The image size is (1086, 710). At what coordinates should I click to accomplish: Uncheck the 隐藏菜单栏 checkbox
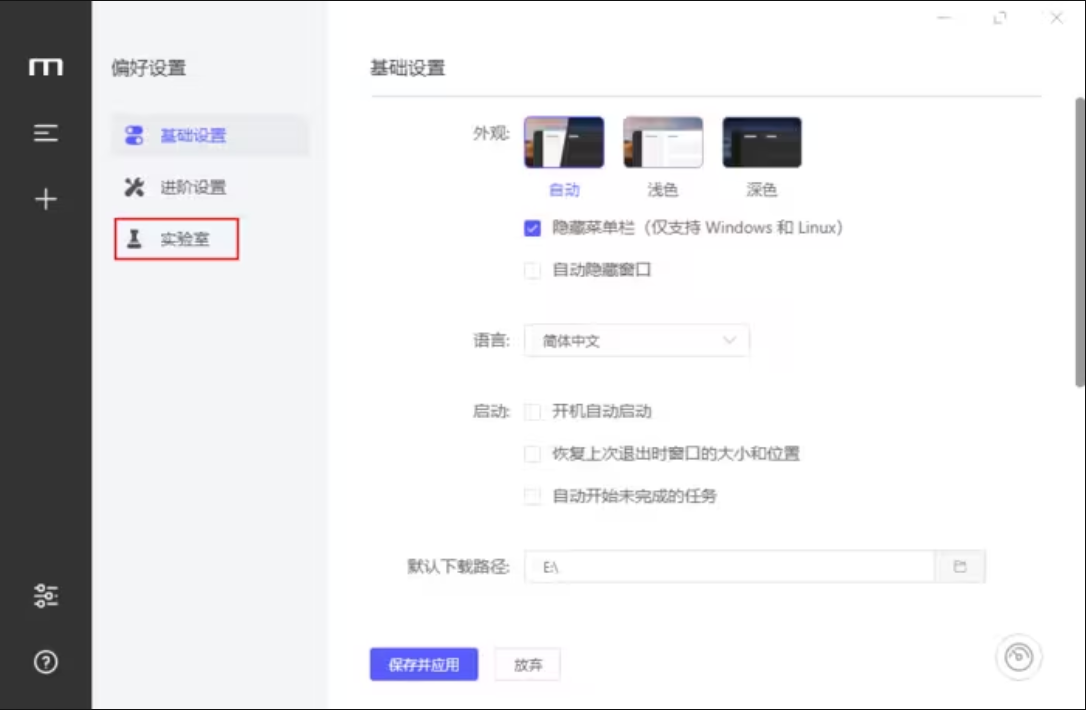[x=532, y=228]
